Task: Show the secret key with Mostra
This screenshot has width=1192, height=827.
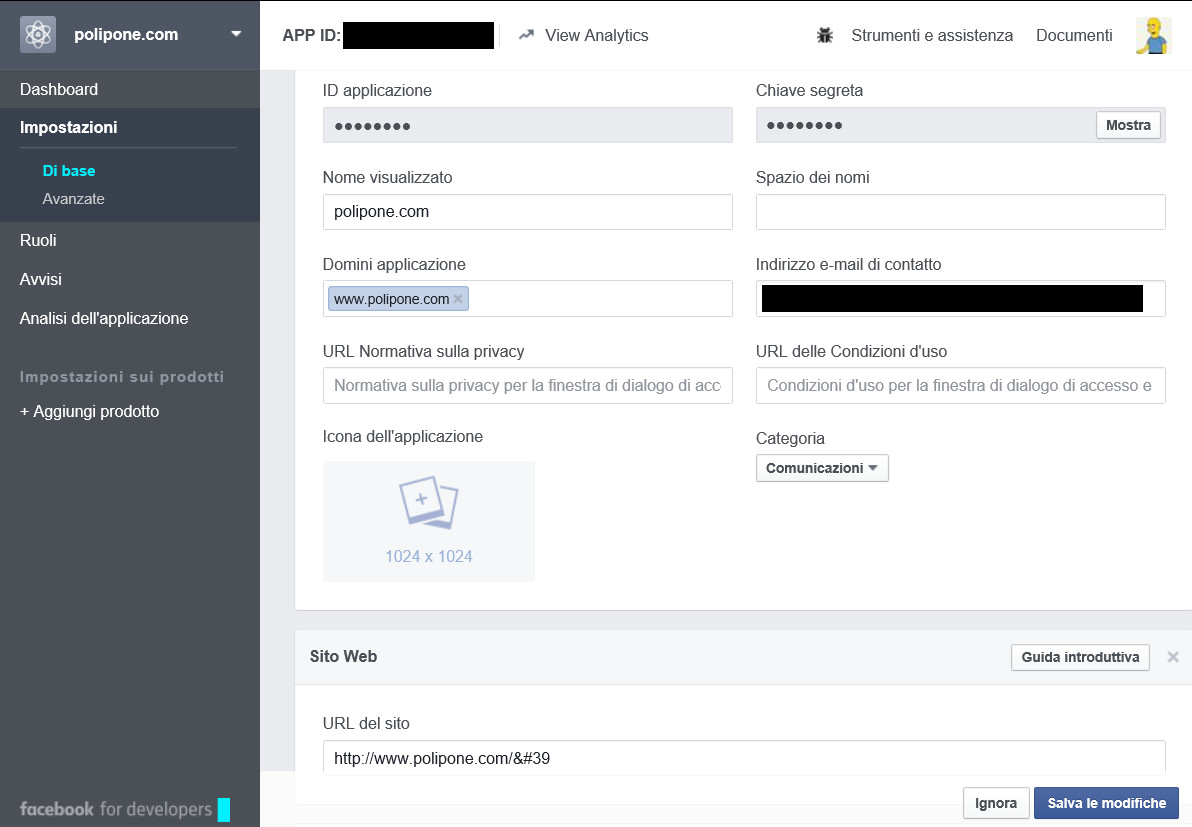Action: tap(1128, 125)
